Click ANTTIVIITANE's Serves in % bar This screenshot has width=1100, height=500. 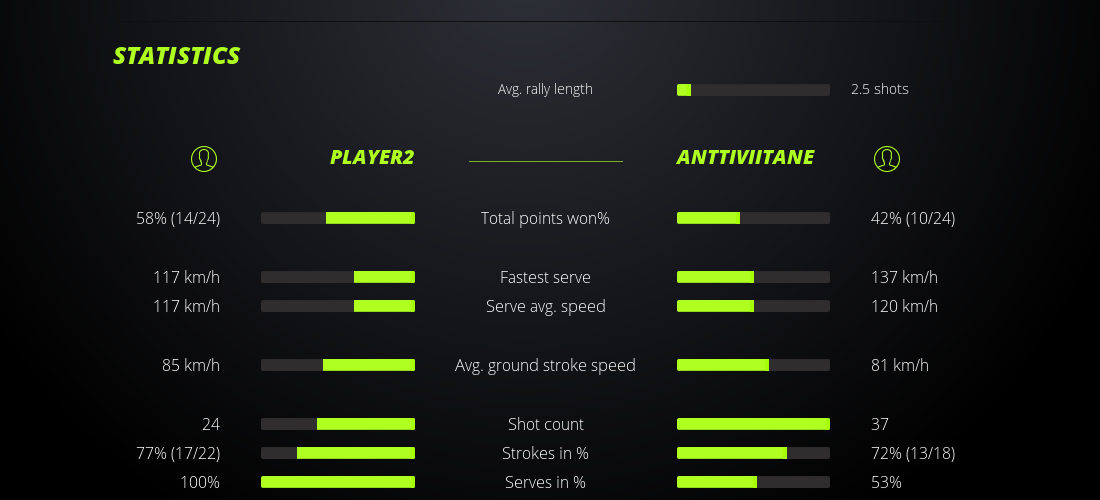pos(753,482)
